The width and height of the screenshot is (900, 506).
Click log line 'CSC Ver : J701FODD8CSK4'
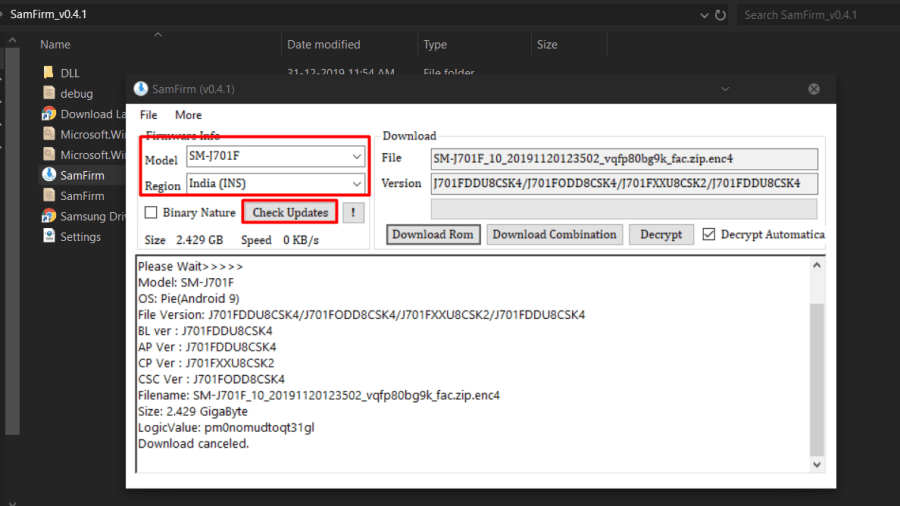tap(211, 379)
